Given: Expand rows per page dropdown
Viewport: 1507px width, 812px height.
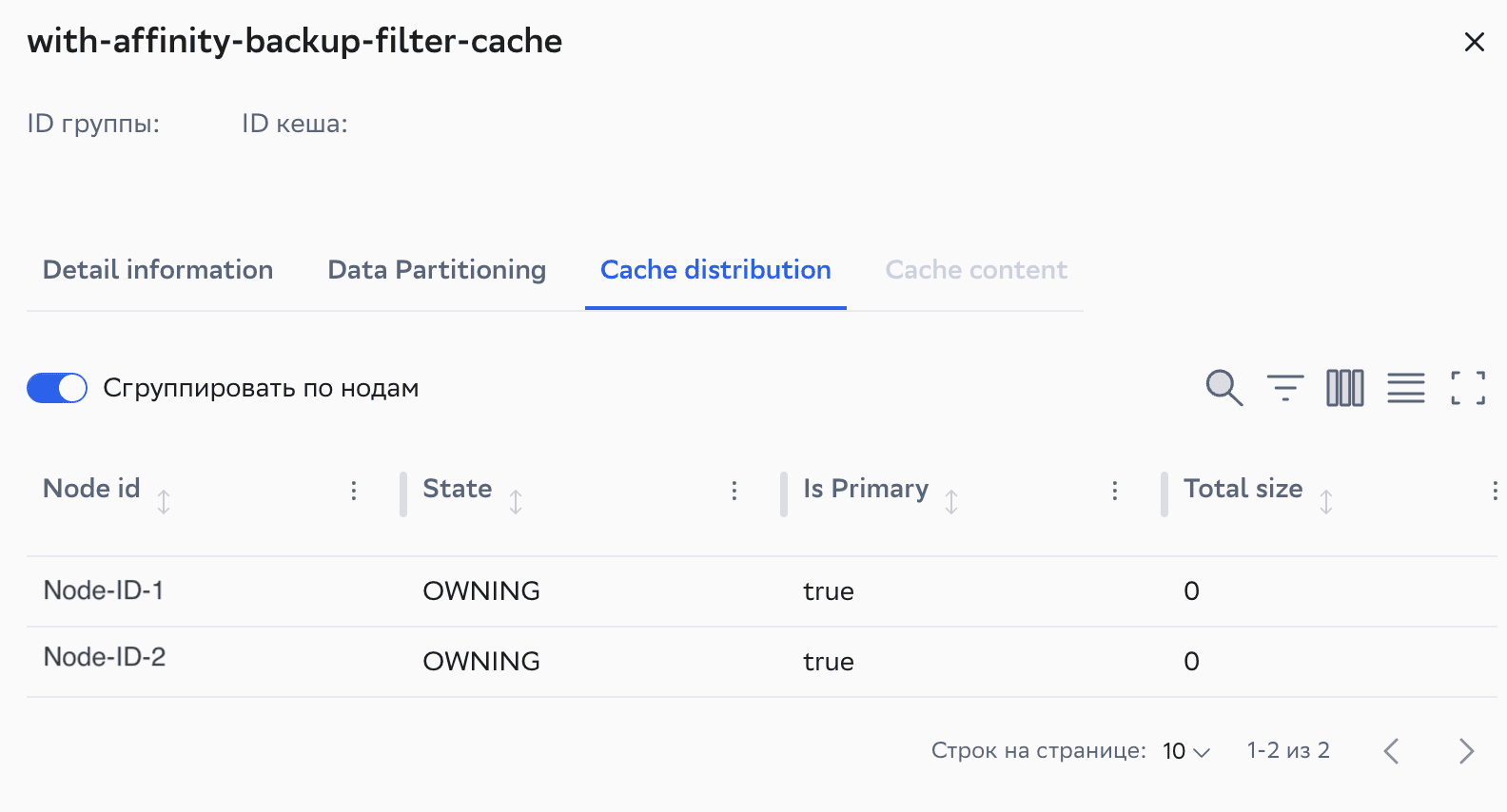Looking at the screenshot, I should (1186, 751).
